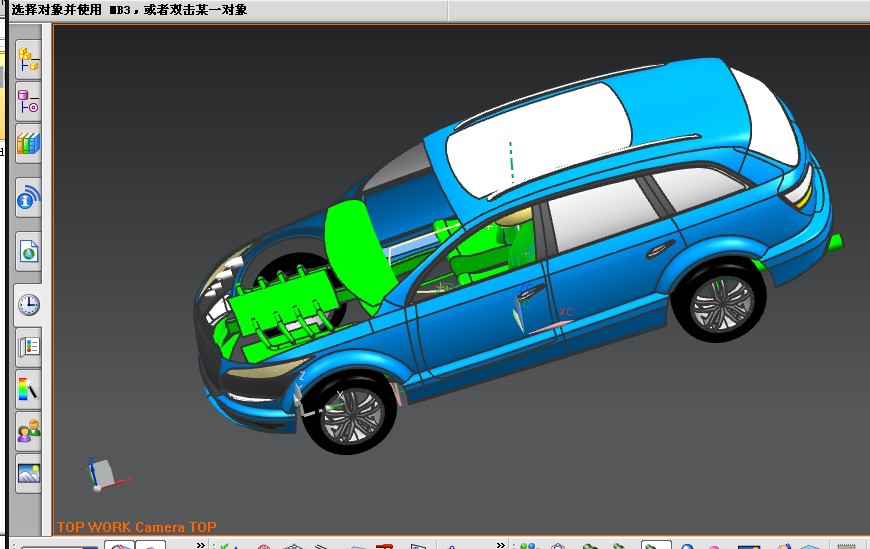This screenshot has height=549, width=870.
Task: Select the car's rear wheel rim
Action: [x=721, y=304]
